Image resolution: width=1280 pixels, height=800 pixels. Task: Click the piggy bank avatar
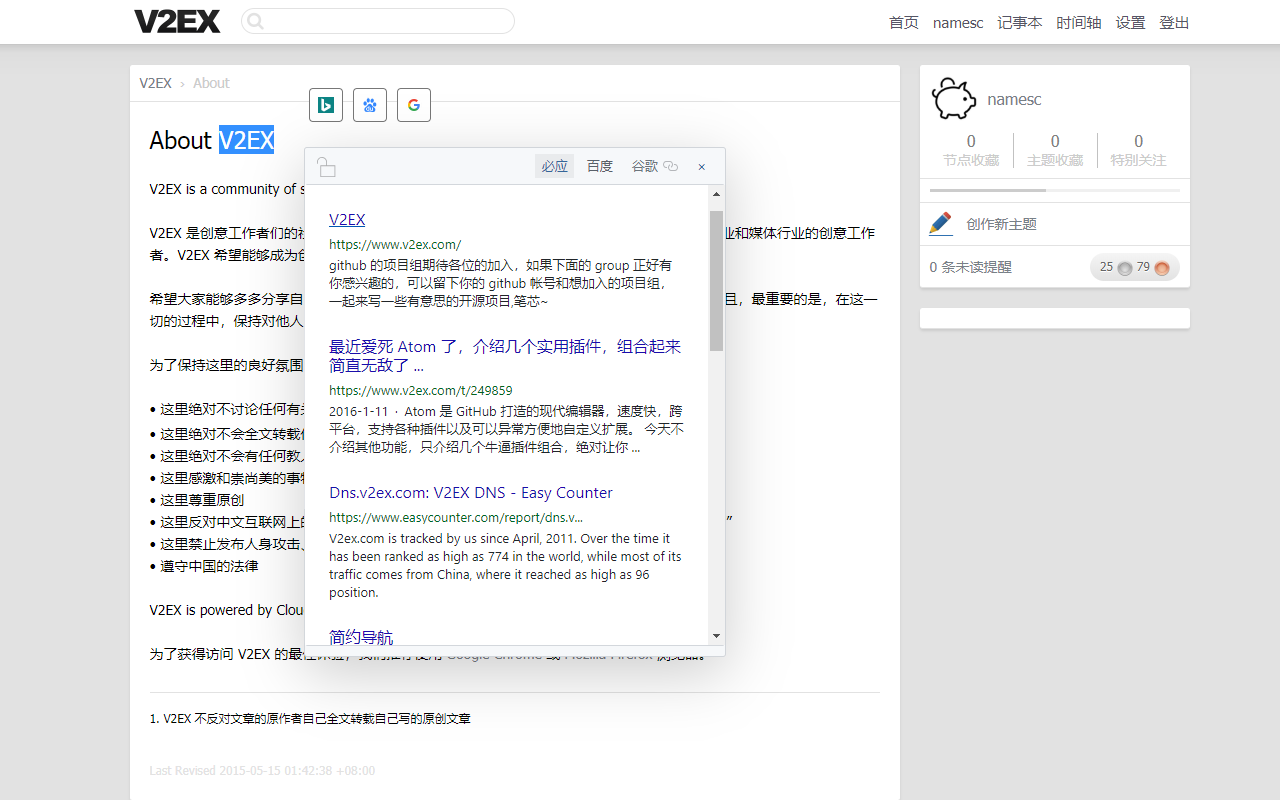pos(953,99)
